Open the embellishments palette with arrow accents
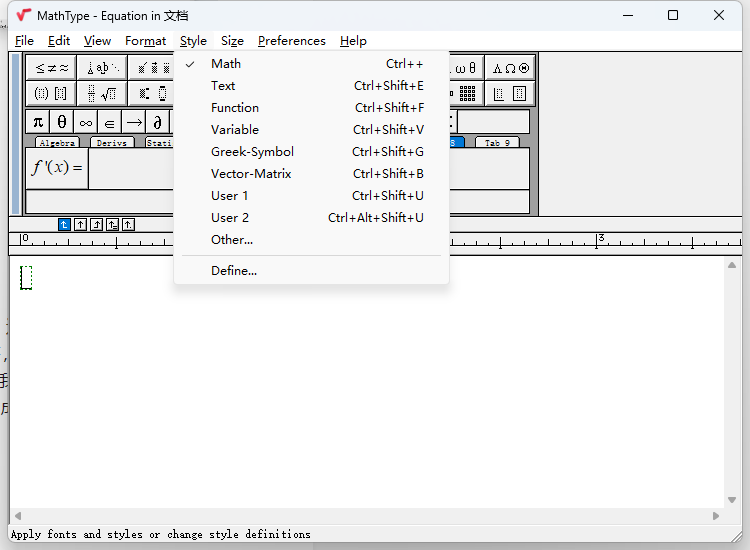The height and width of the screenshot is (550, 750). [152, 67]
